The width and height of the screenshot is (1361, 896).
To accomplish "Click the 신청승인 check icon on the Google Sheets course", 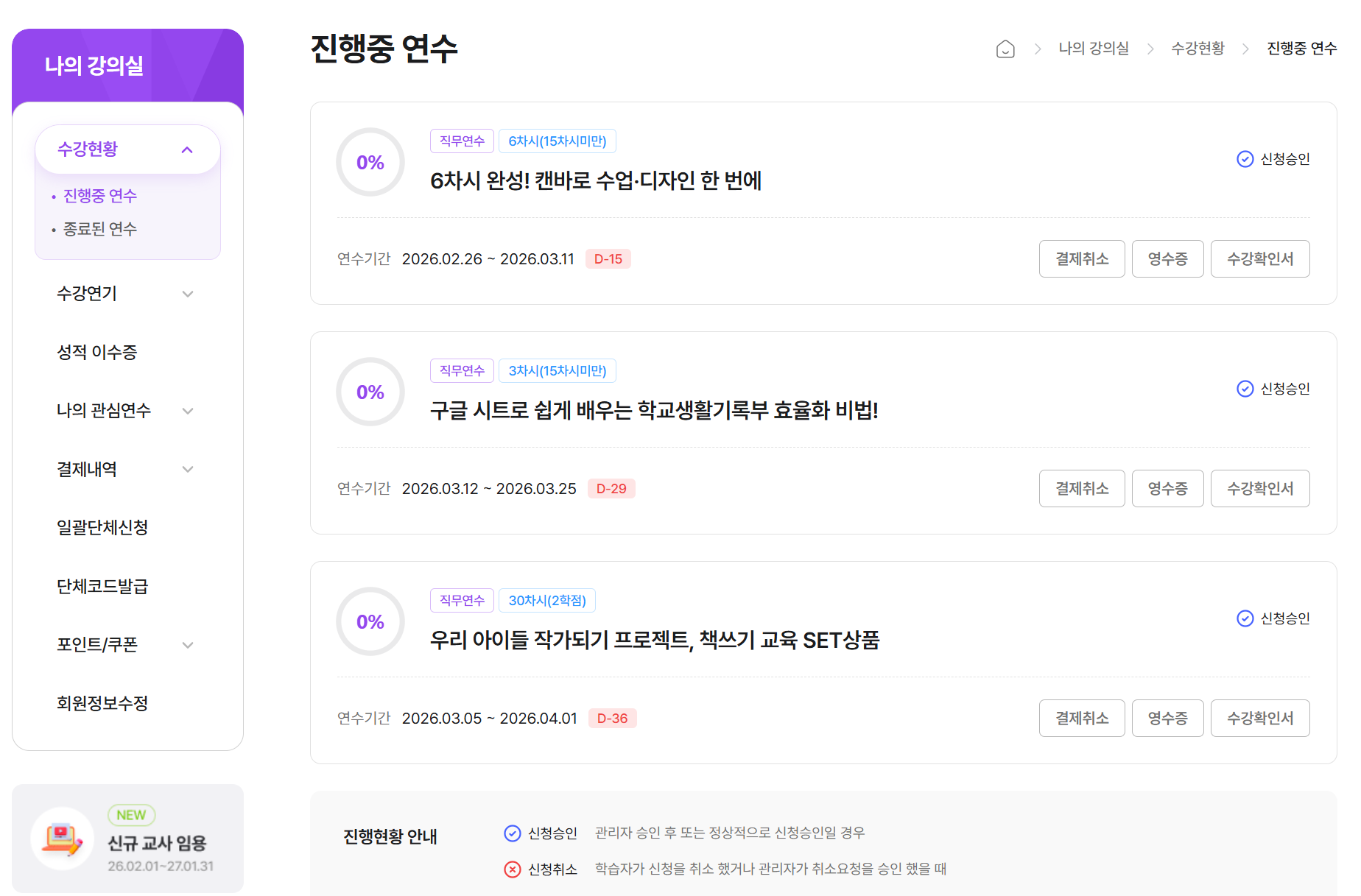I will [x=1245, y=389].
